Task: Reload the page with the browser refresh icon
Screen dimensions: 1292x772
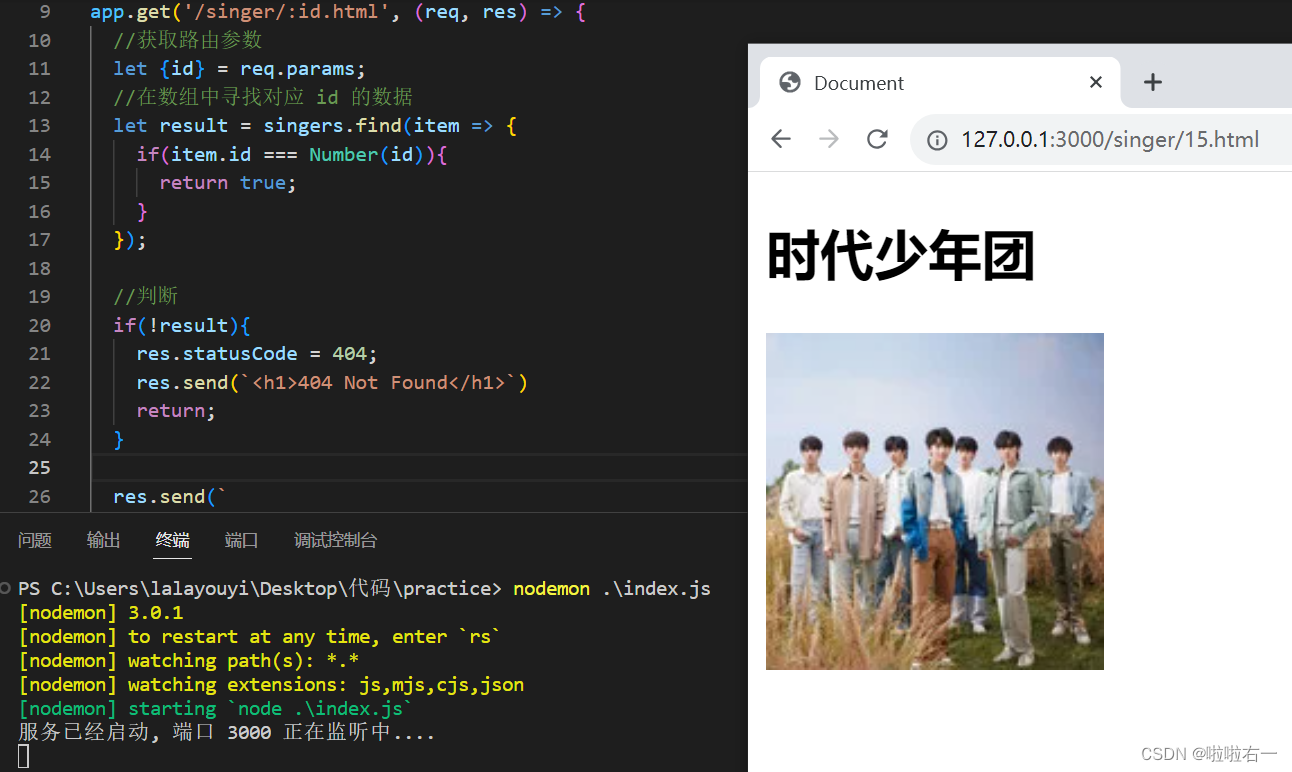Action: 877,139
